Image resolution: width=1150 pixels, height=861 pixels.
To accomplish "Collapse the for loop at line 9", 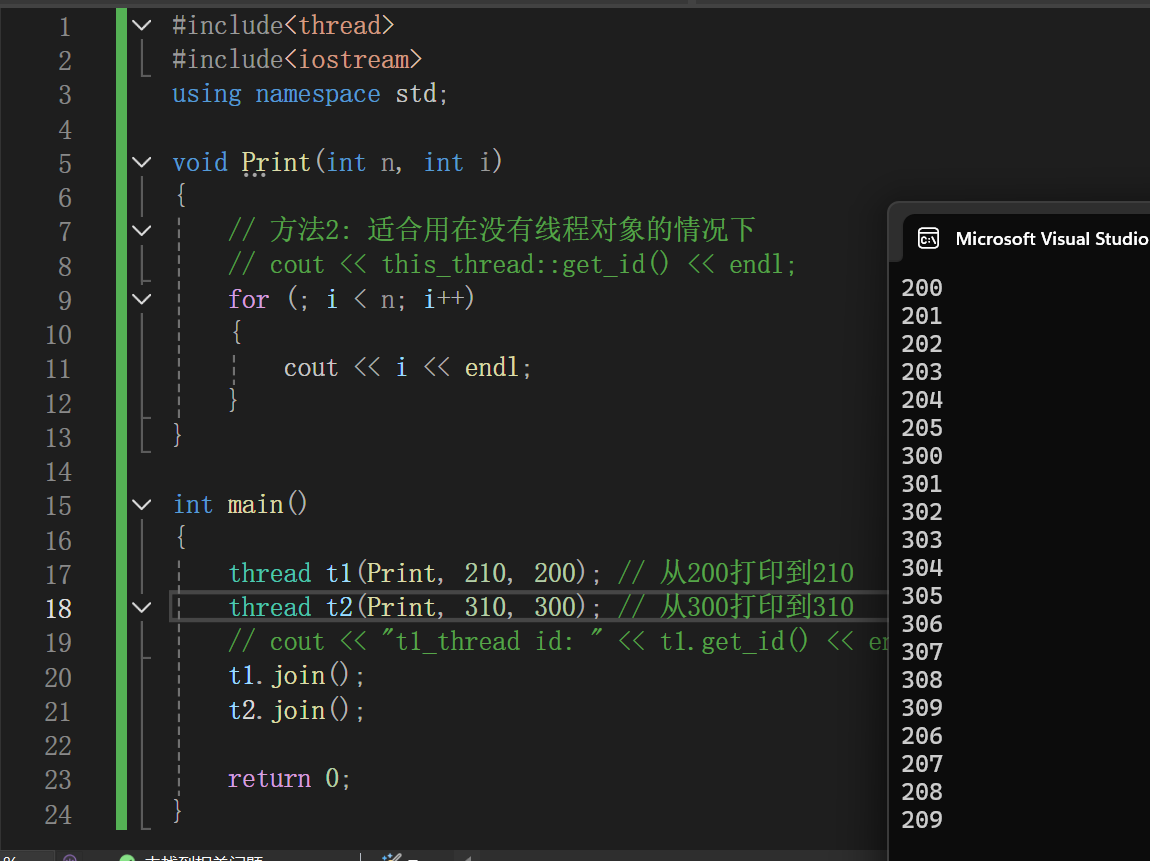I will tap(141, 299).
